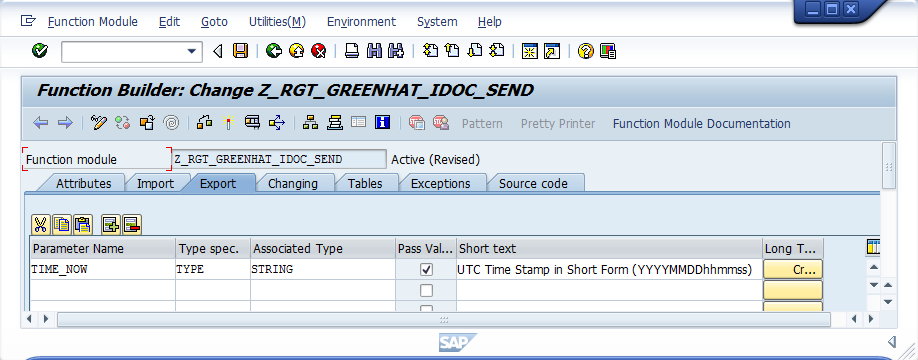This screenshot has width=918, height=360.
Task: Click the Copy icon above the table
Action: point(62,224)
